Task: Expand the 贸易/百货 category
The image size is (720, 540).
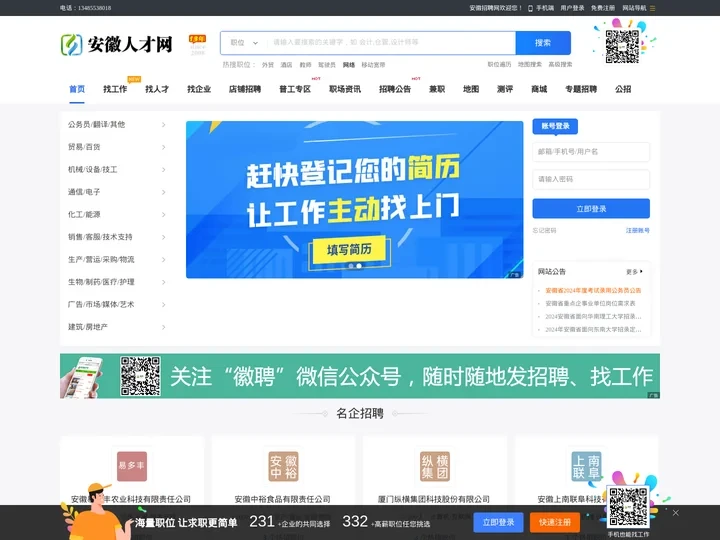Action: 117,147
